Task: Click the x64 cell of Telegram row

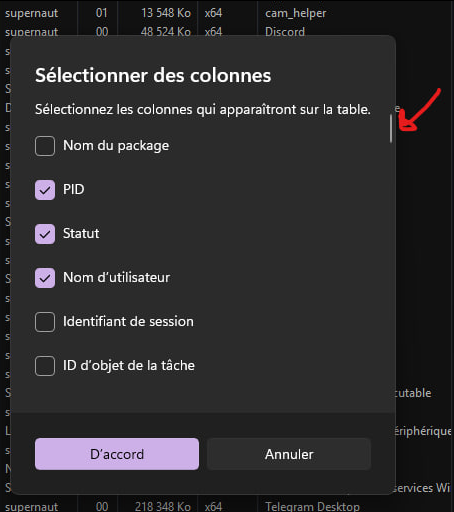Action: (x=213, y=507)
